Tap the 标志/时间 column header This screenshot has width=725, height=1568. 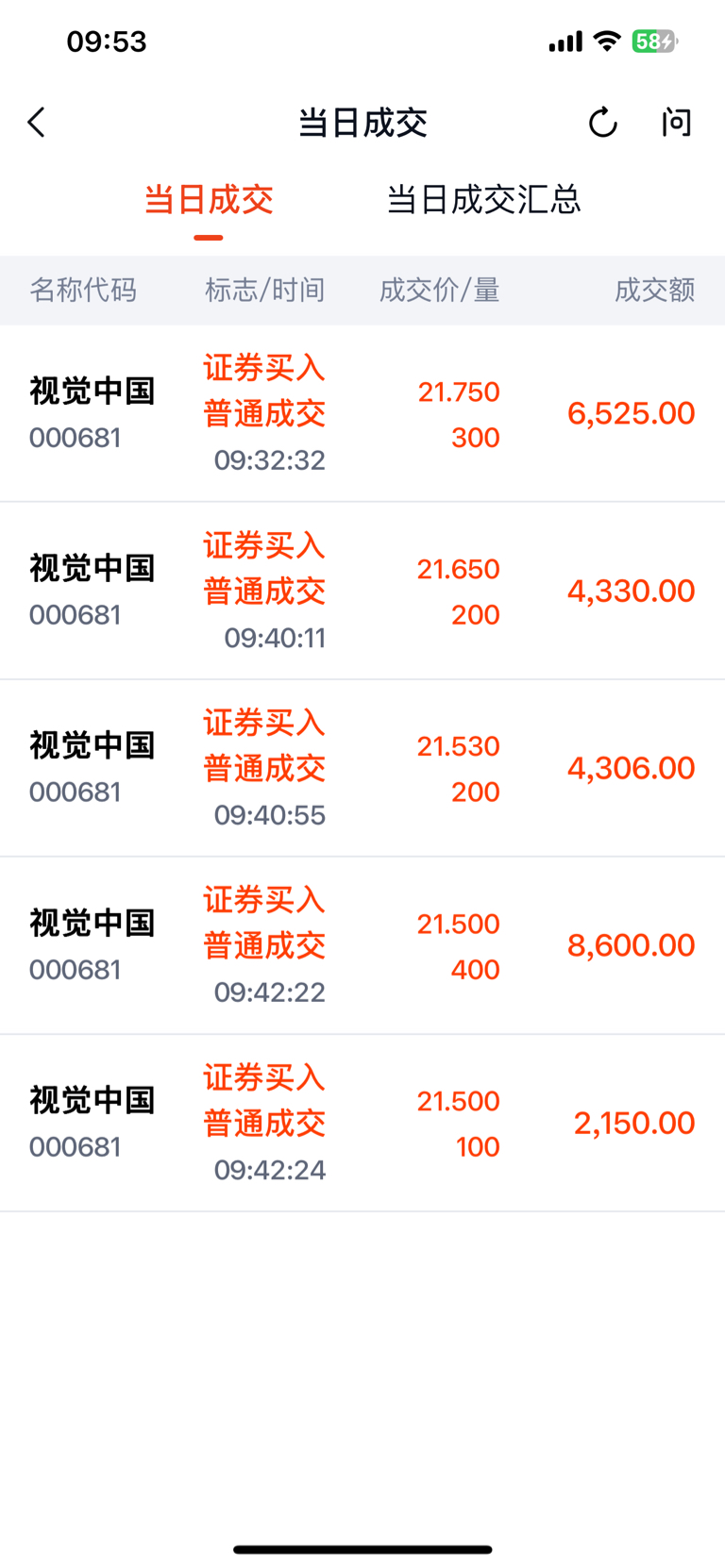point(265,290)
